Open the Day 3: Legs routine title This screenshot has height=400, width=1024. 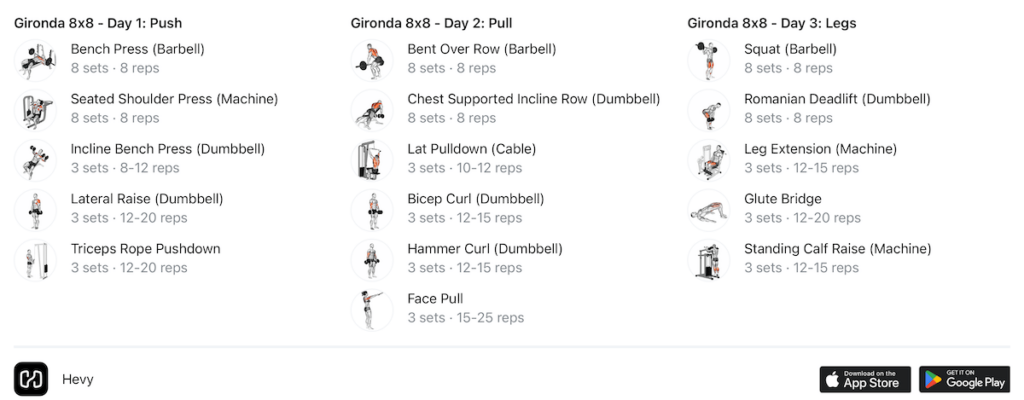click(772, 24)
